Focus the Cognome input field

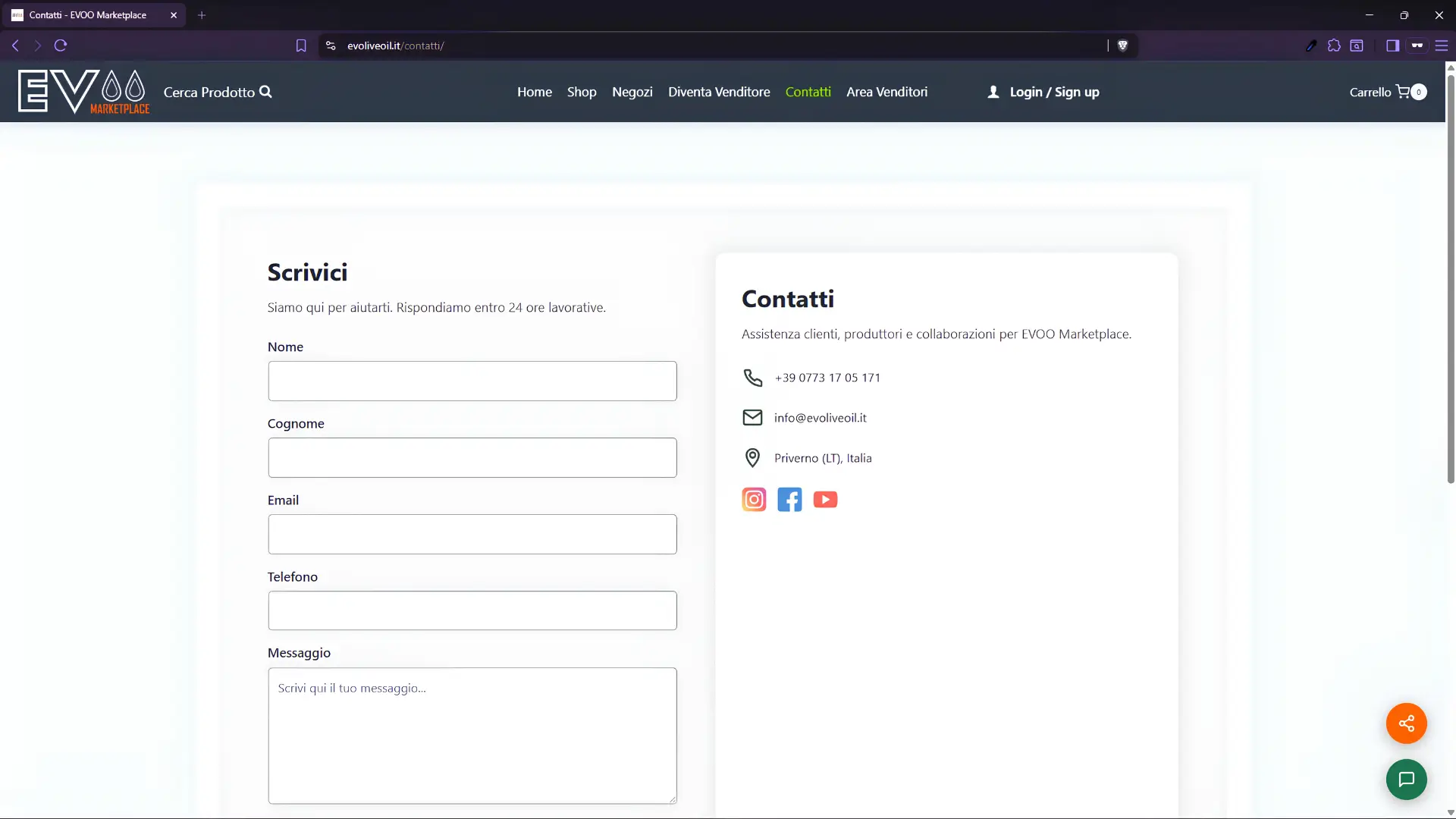click(x=472, y=458)
